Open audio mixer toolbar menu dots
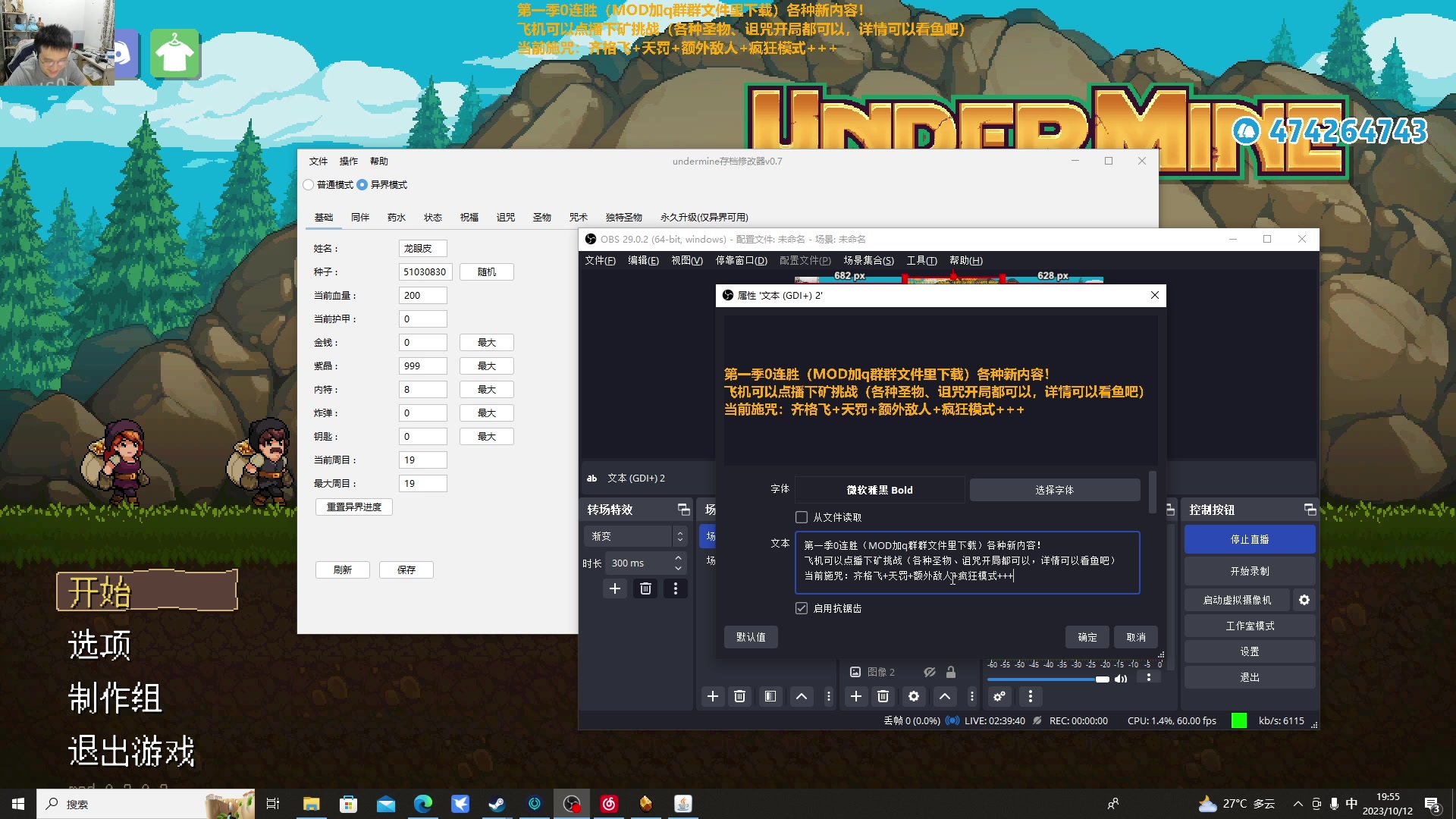Image resolution: width=1456 pixels, height=819 pixels. [x=1030, y=696]
